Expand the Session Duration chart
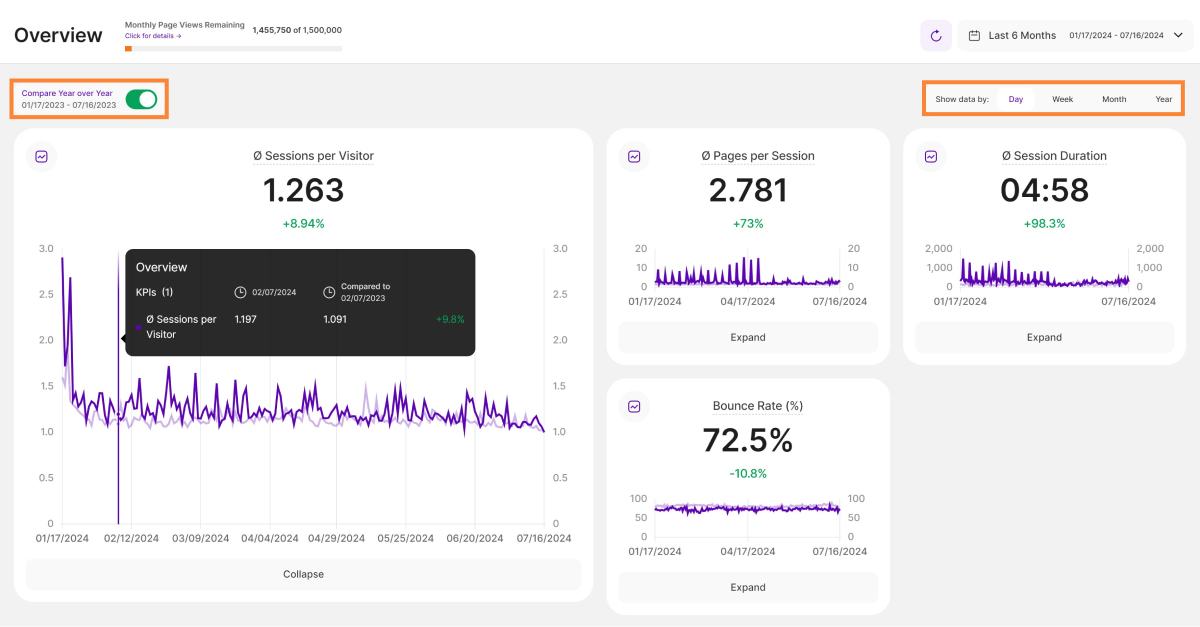The image size is (1200, 627). pos(1044,337)
